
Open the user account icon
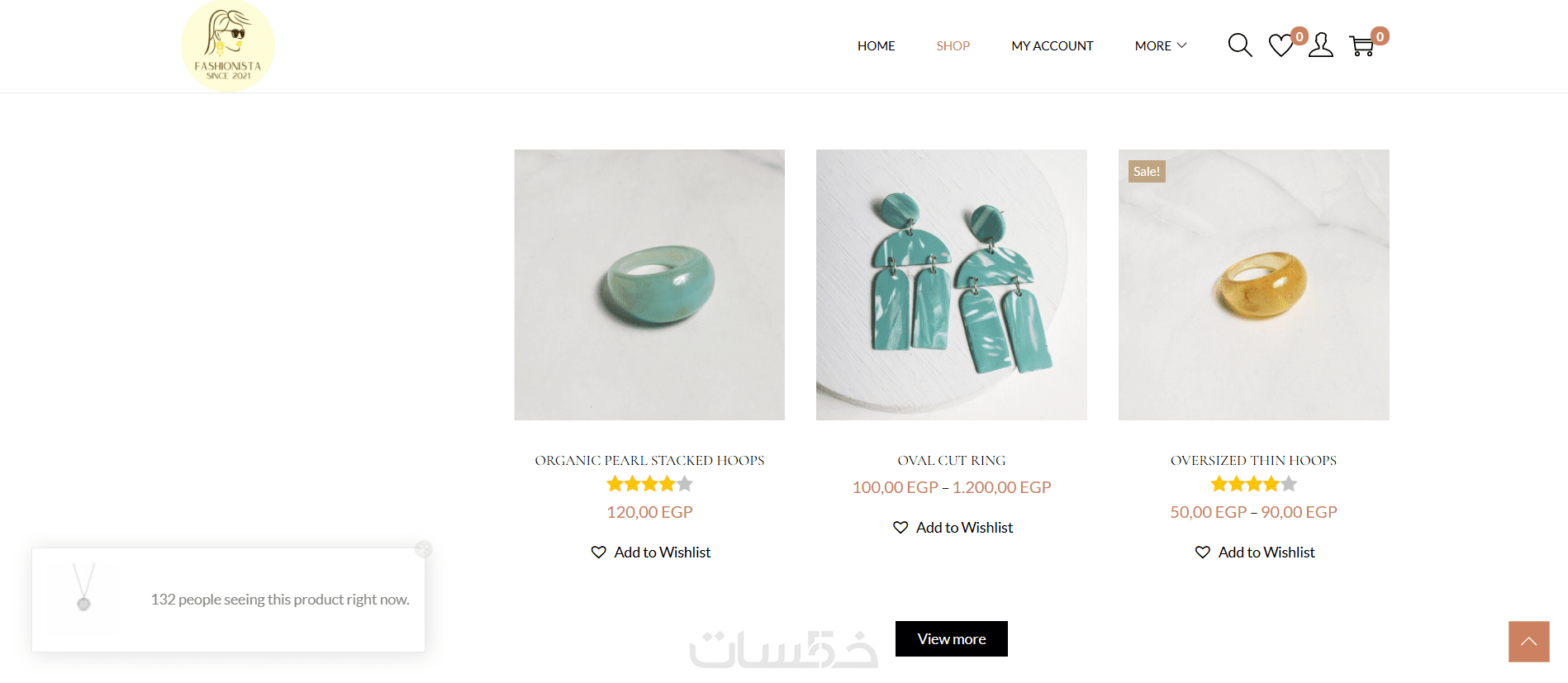point(1321,45)
